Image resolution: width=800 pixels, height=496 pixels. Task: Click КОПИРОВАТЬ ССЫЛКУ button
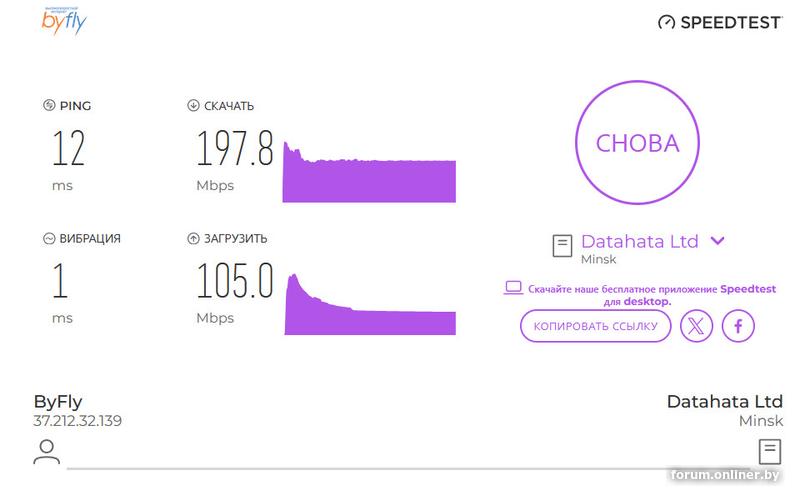(x=595, y=326)
